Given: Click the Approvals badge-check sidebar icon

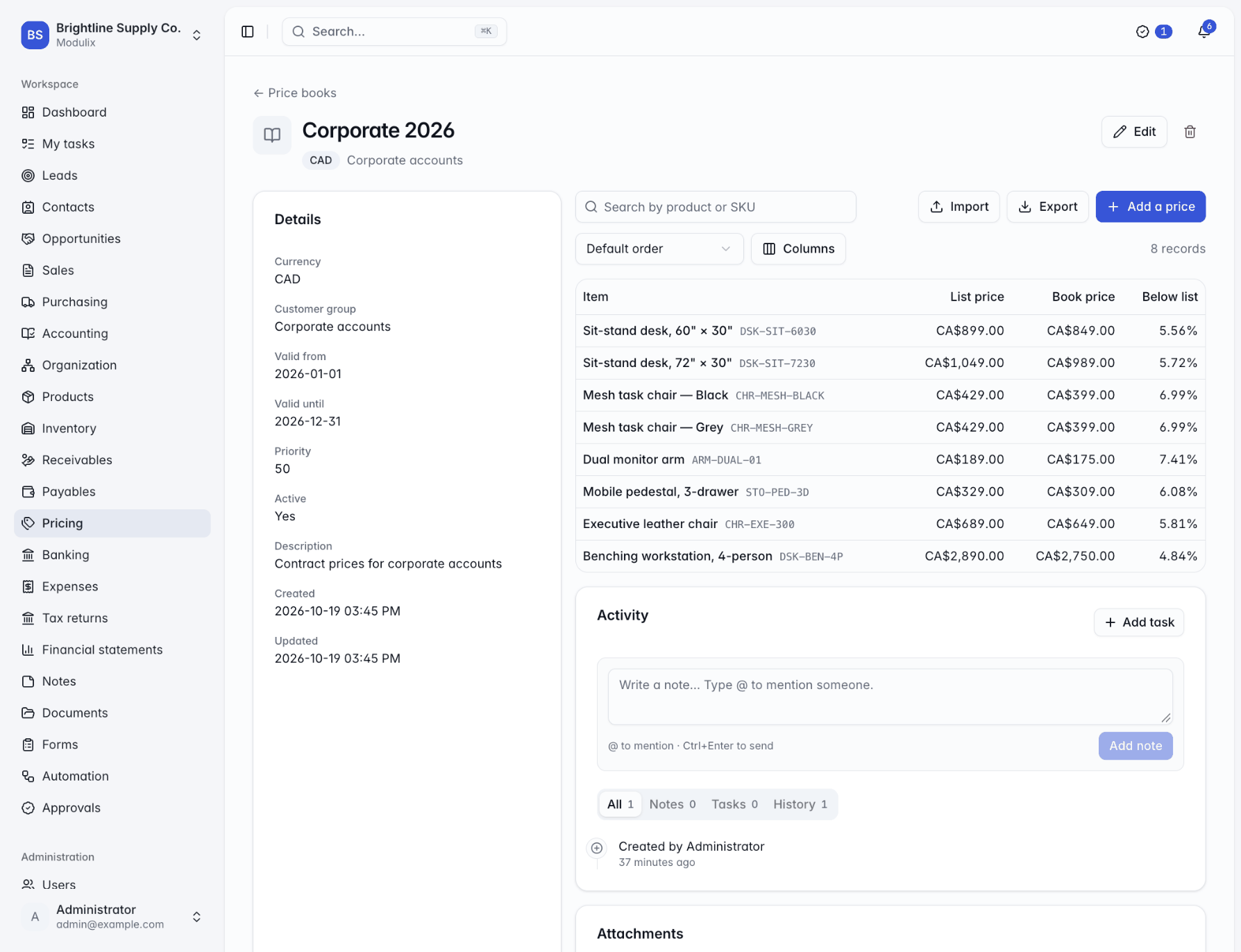Looking at the screenshot, I should pyautogui.click(x=28, y=808).
